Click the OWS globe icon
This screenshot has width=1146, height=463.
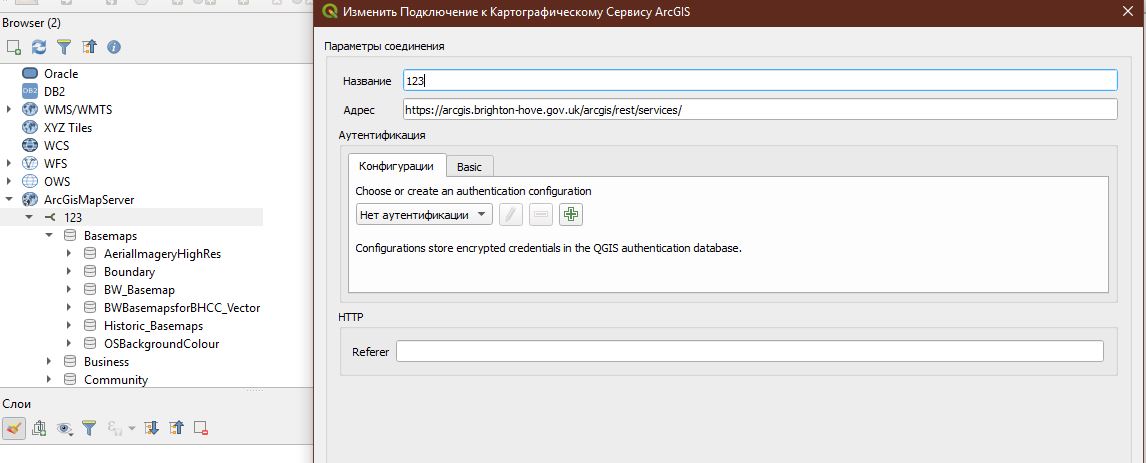30,181
